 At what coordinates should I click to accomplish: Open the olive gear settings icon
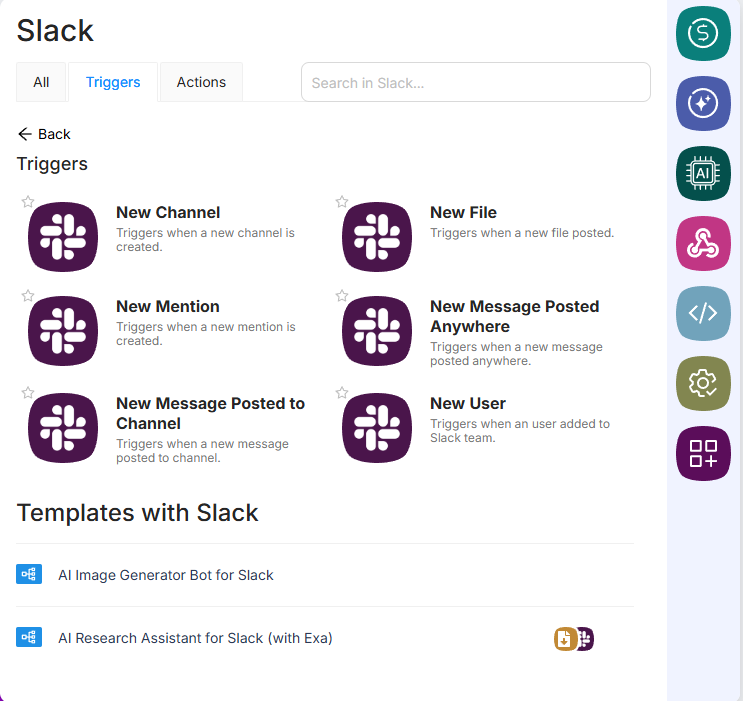703,383
